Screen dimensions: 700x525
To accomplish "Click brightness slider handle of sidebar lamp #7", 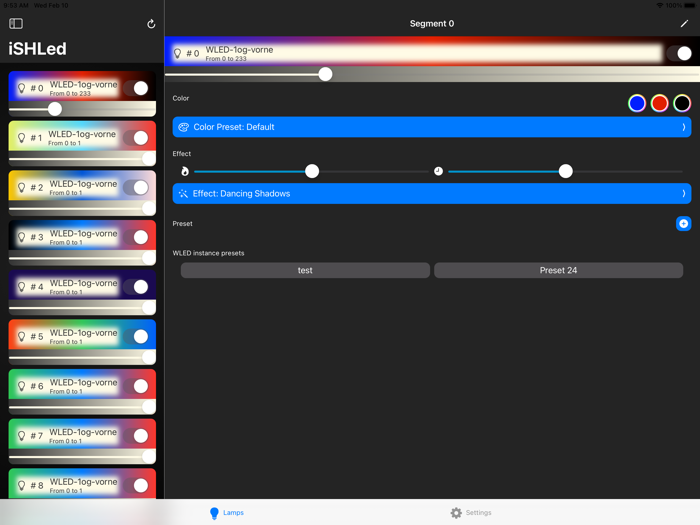I will pos(149,456).
